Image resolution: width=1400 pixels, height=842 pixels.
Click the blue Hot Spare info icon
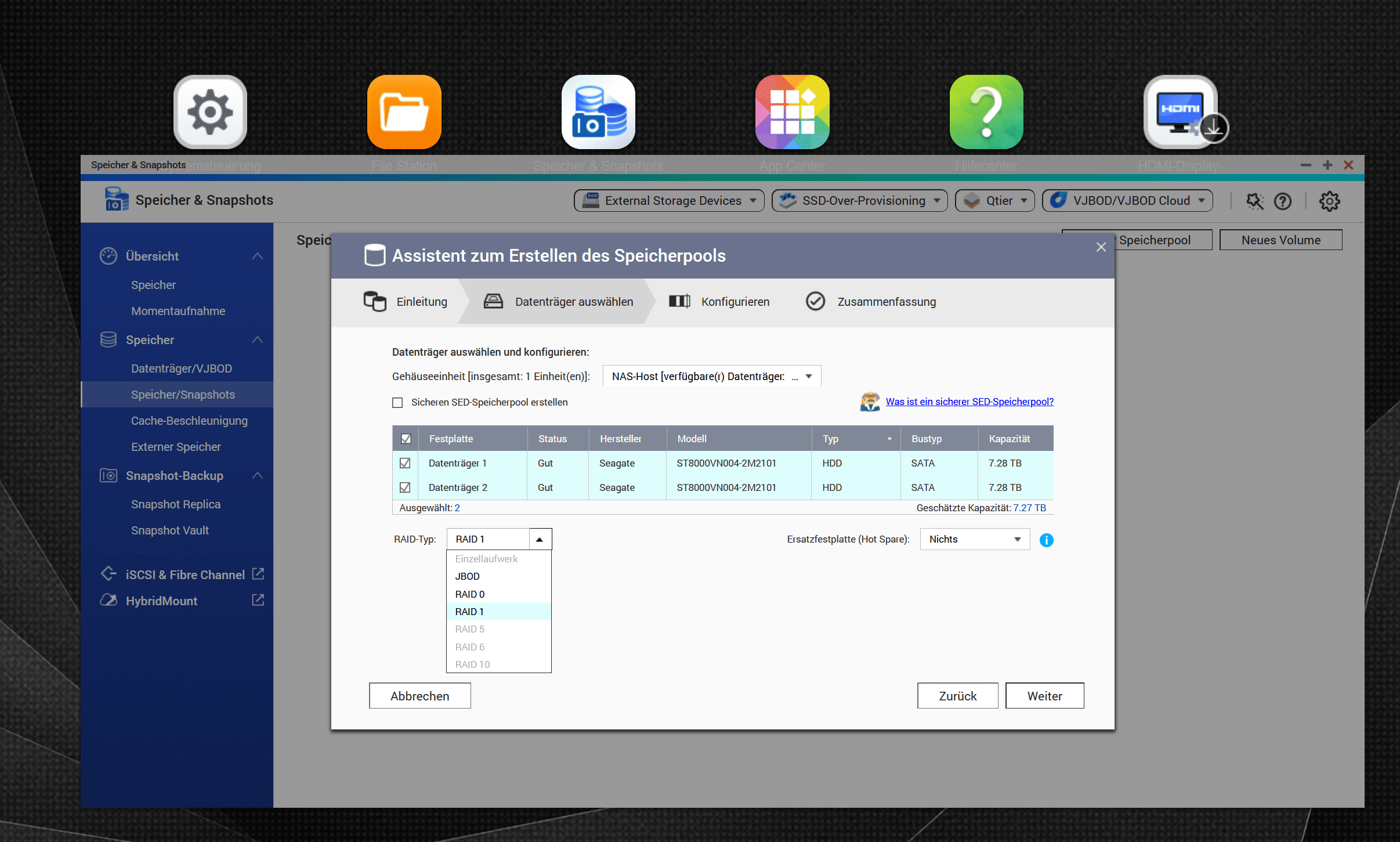(1046, 540)
